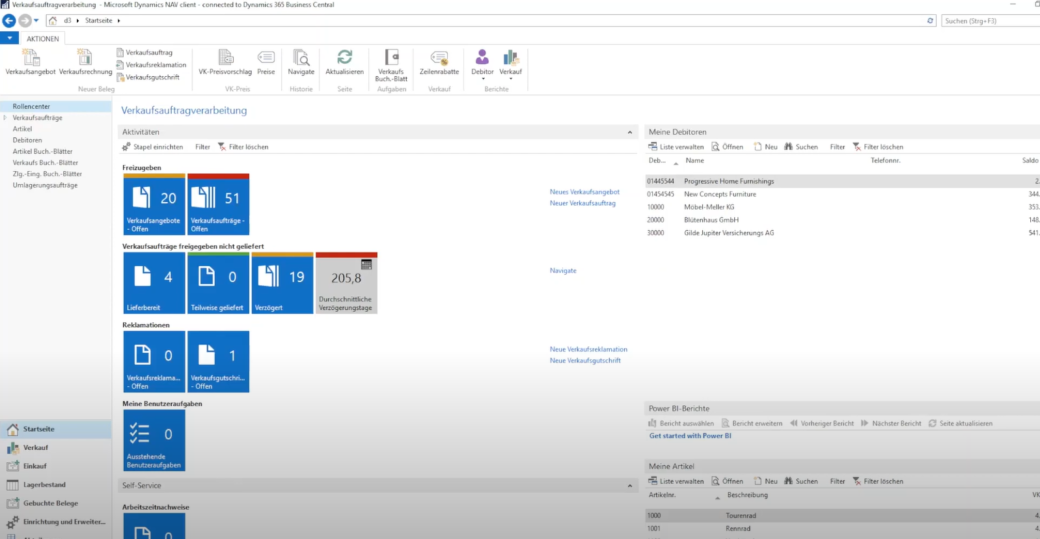
Task: Open Zeilenrabatte in the ribbon
Action: [439, 62]
